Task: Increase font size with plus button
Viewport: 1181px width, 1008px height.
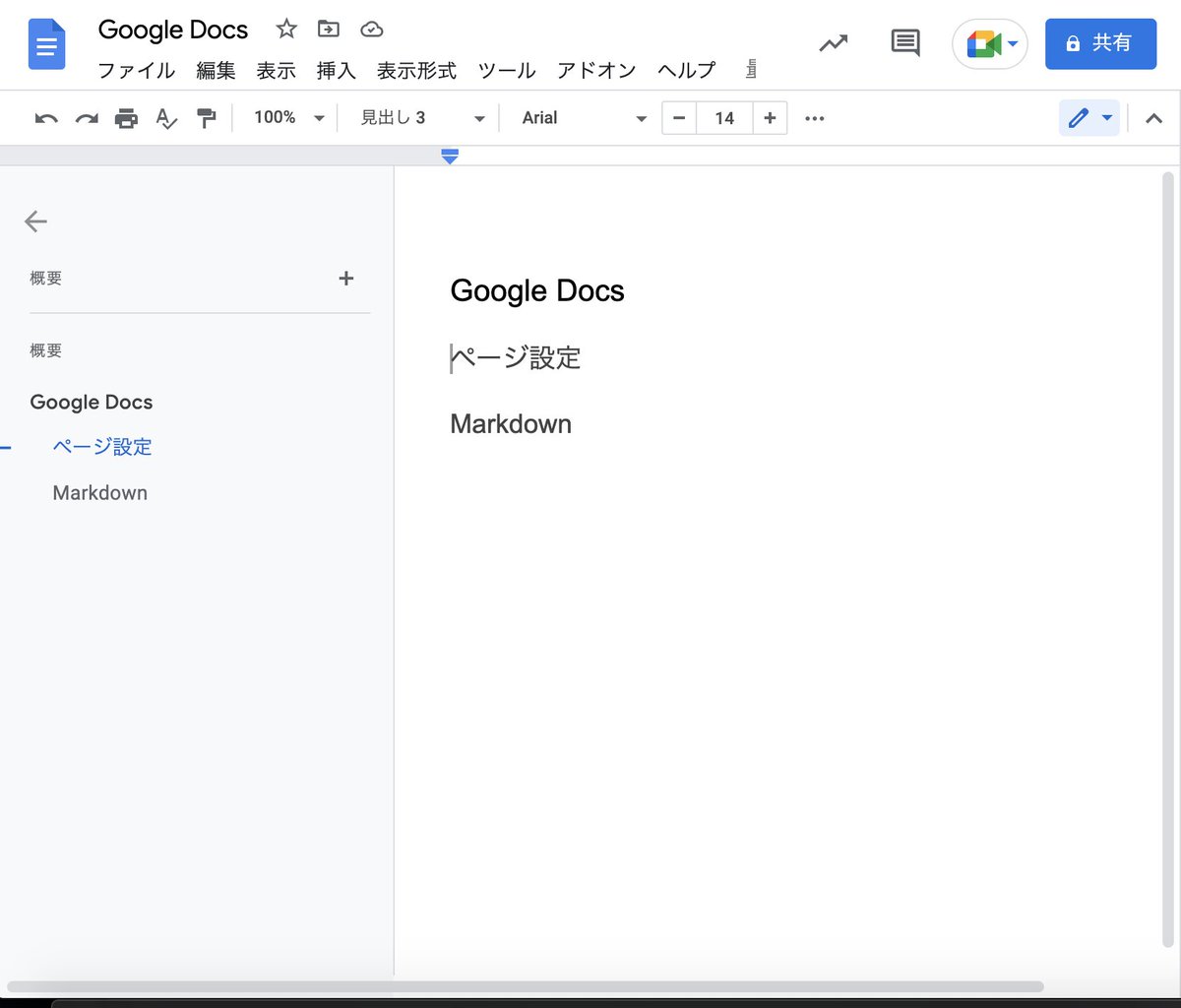Action: point(770,118)
